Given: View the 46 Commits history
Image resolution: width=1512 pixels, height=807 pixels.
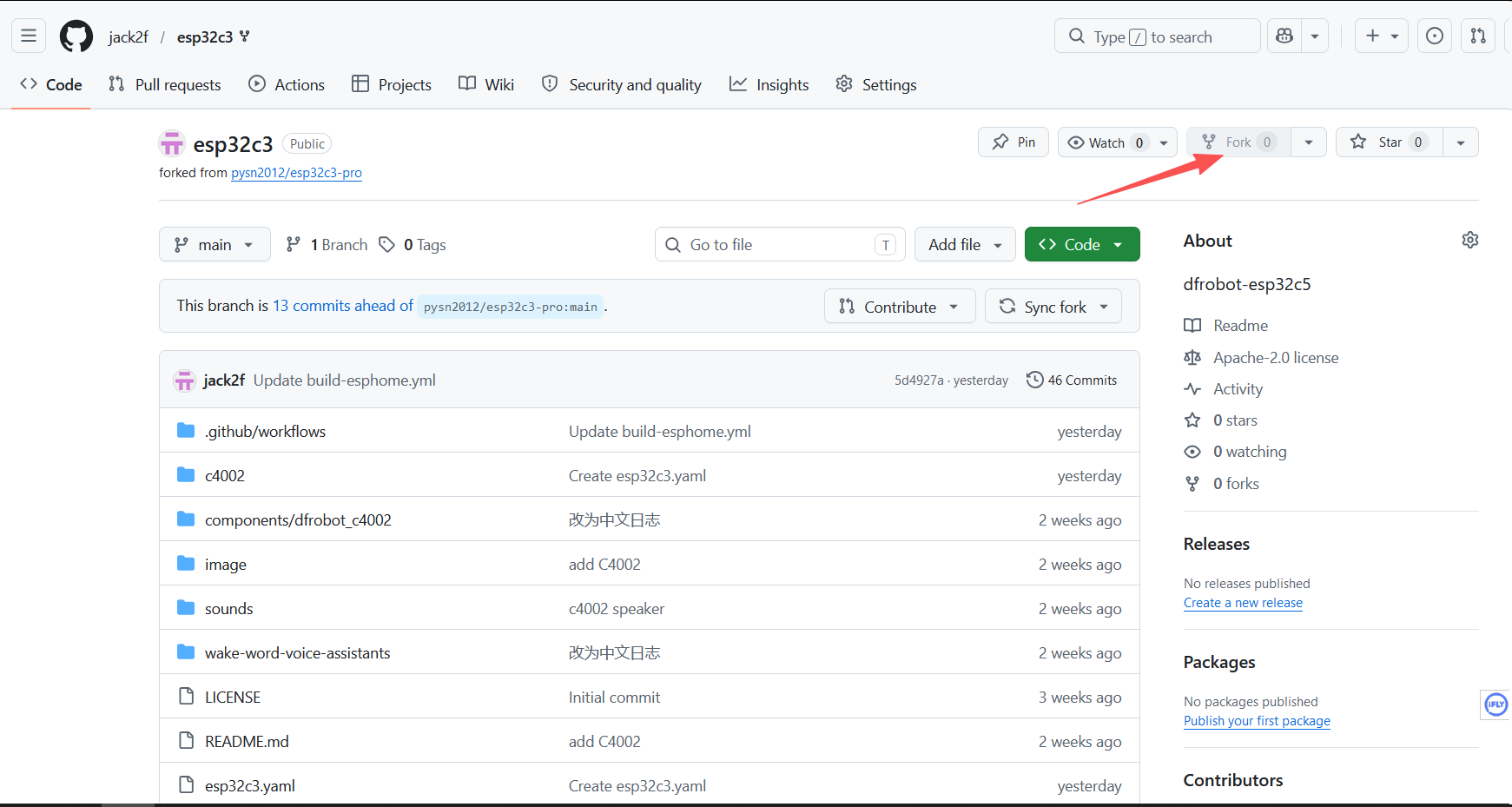Looking at the screenshot, I should (1073, 380).
